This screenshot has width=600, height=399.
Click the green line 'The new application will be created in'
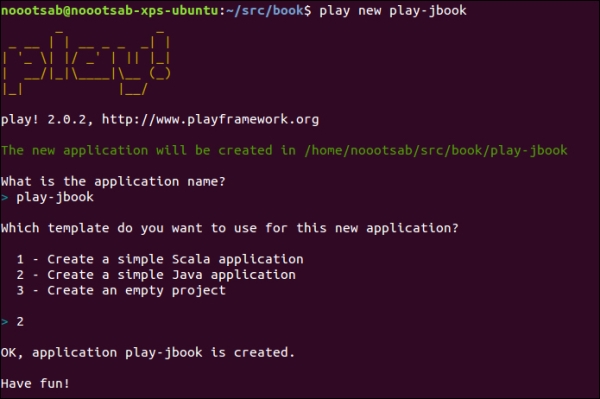(148, 150)
